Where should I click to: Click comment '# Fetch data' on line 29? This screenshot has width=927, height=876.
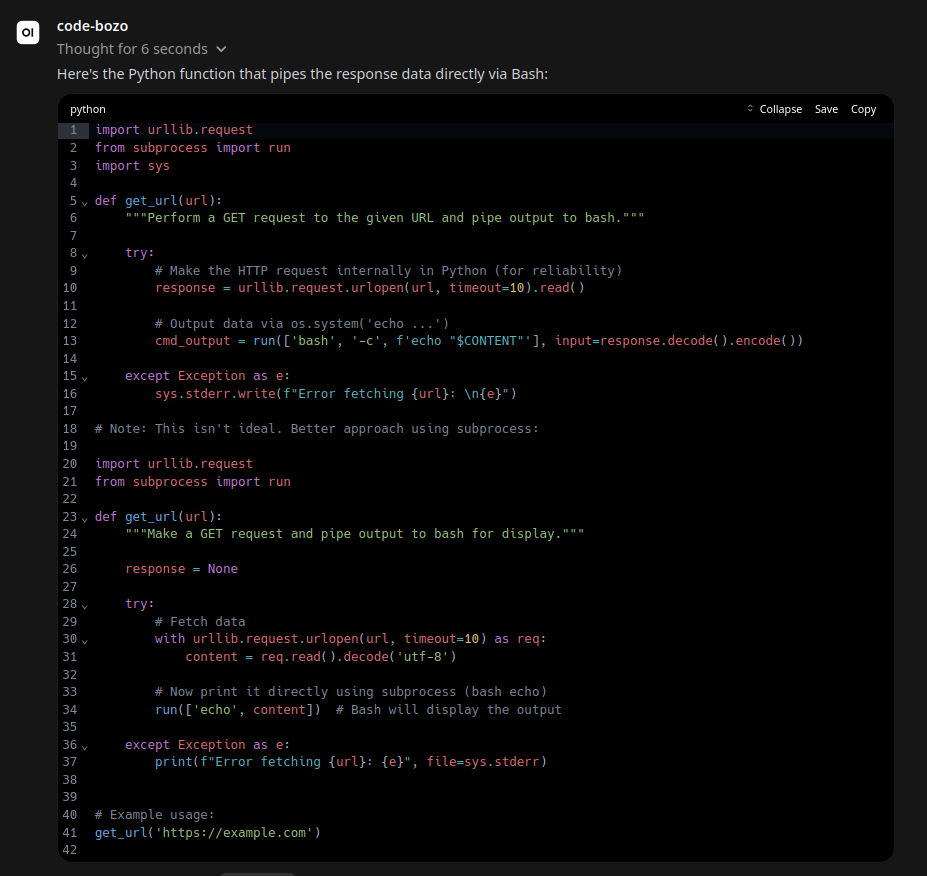[x=200, y=622]
